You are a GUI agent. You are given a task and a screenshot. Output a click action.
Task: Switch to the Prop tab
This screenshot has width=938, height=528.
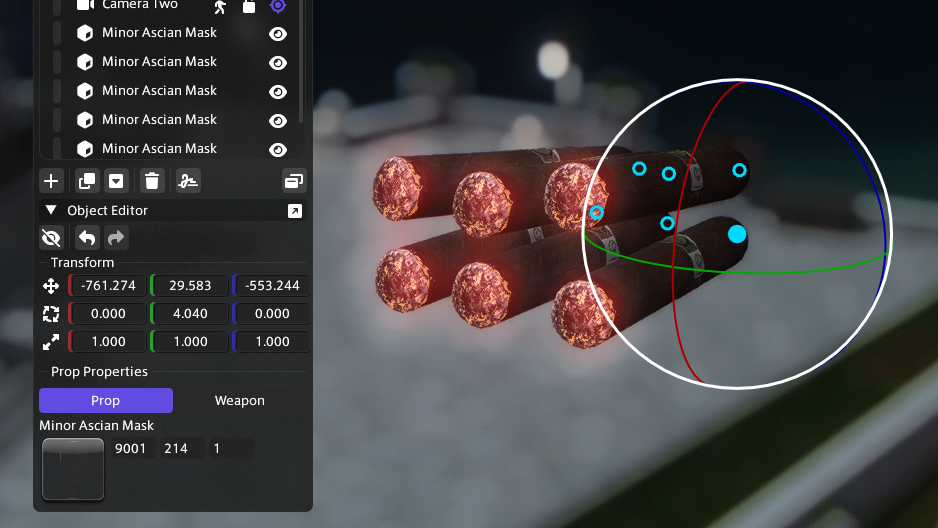(106, 401)
